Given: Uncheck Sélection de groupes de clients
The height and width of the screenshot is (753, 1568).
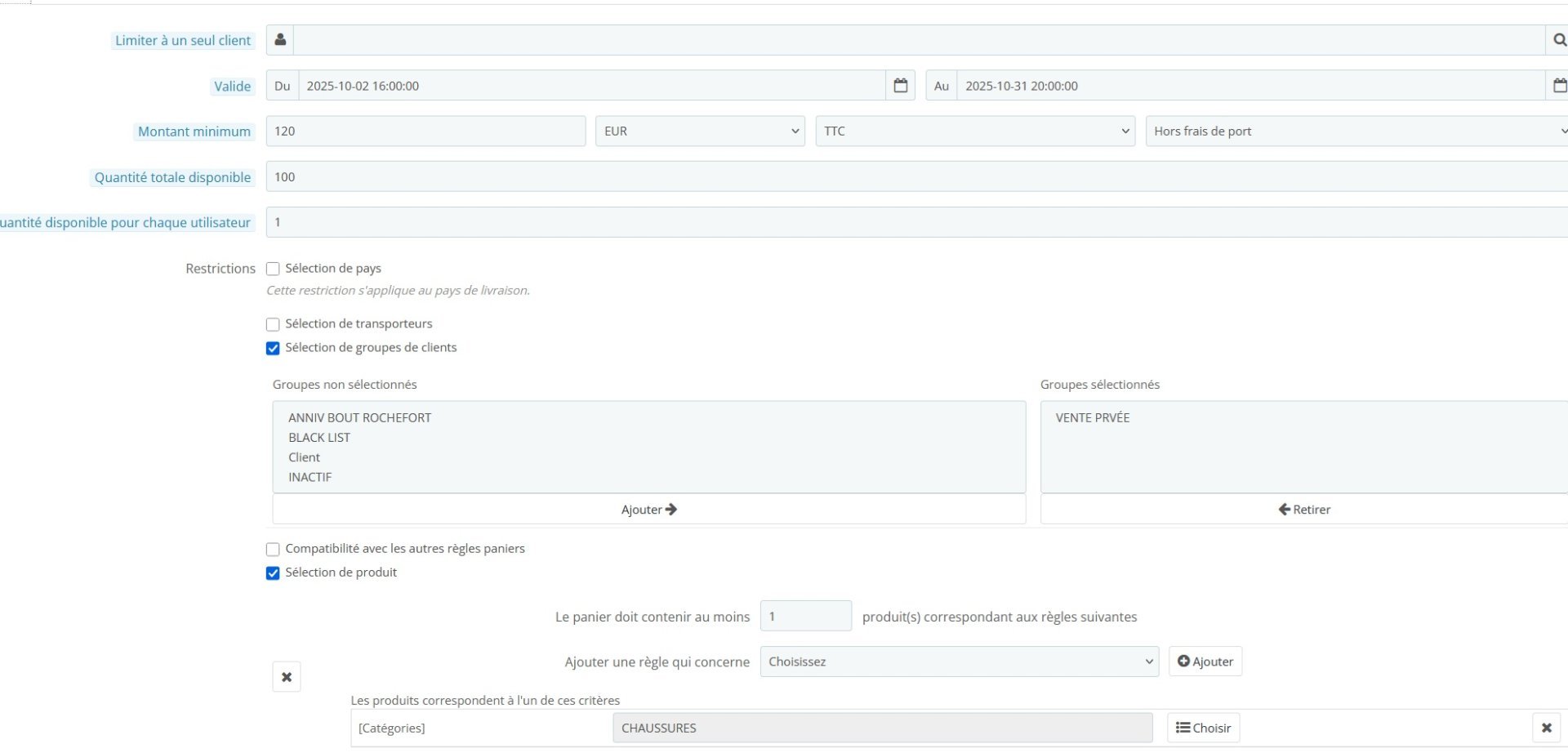Looking at the screenshot, I should click(273, 348).
